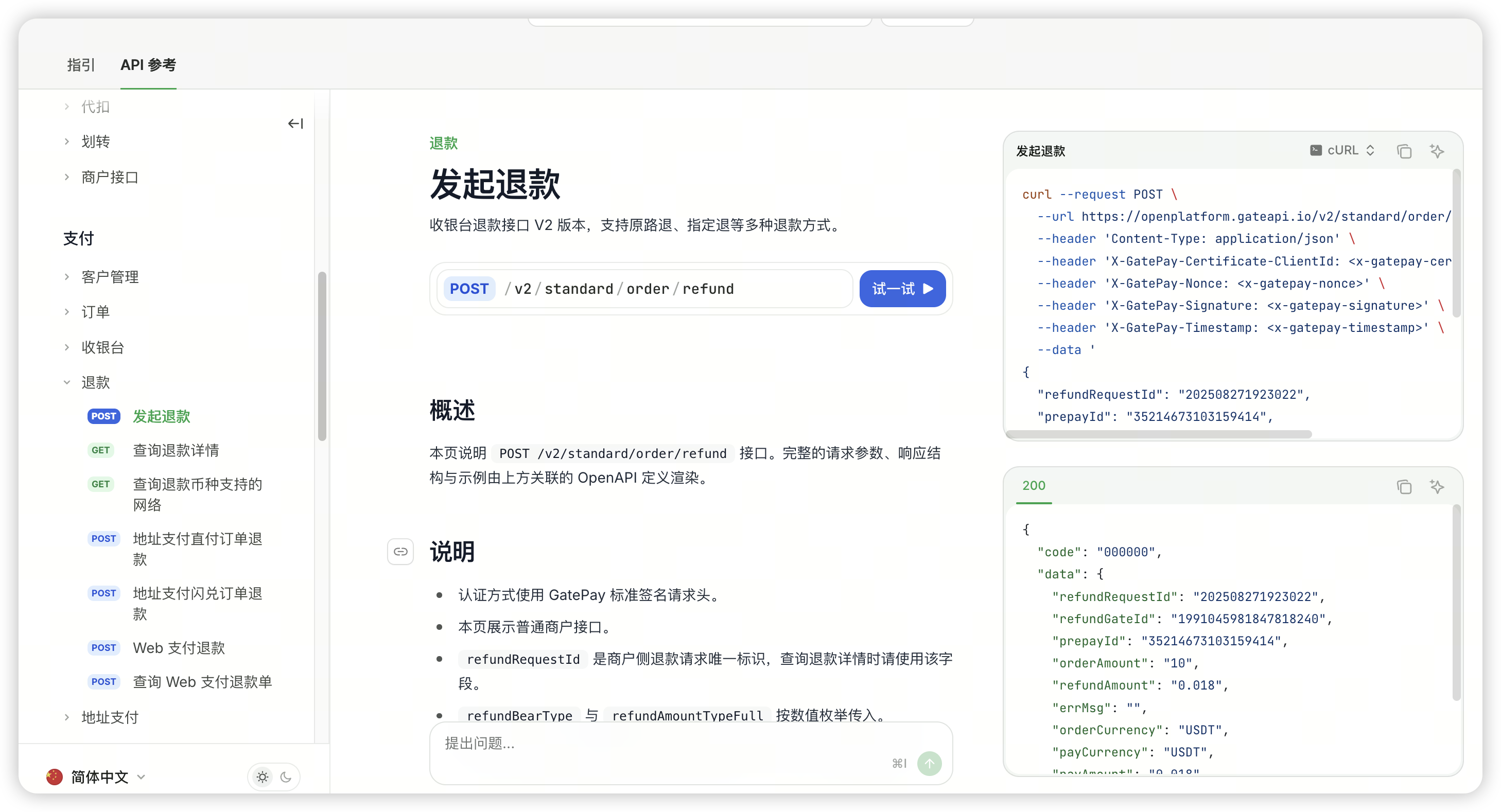Select the API 参考 tab

(x=148, y=65)
